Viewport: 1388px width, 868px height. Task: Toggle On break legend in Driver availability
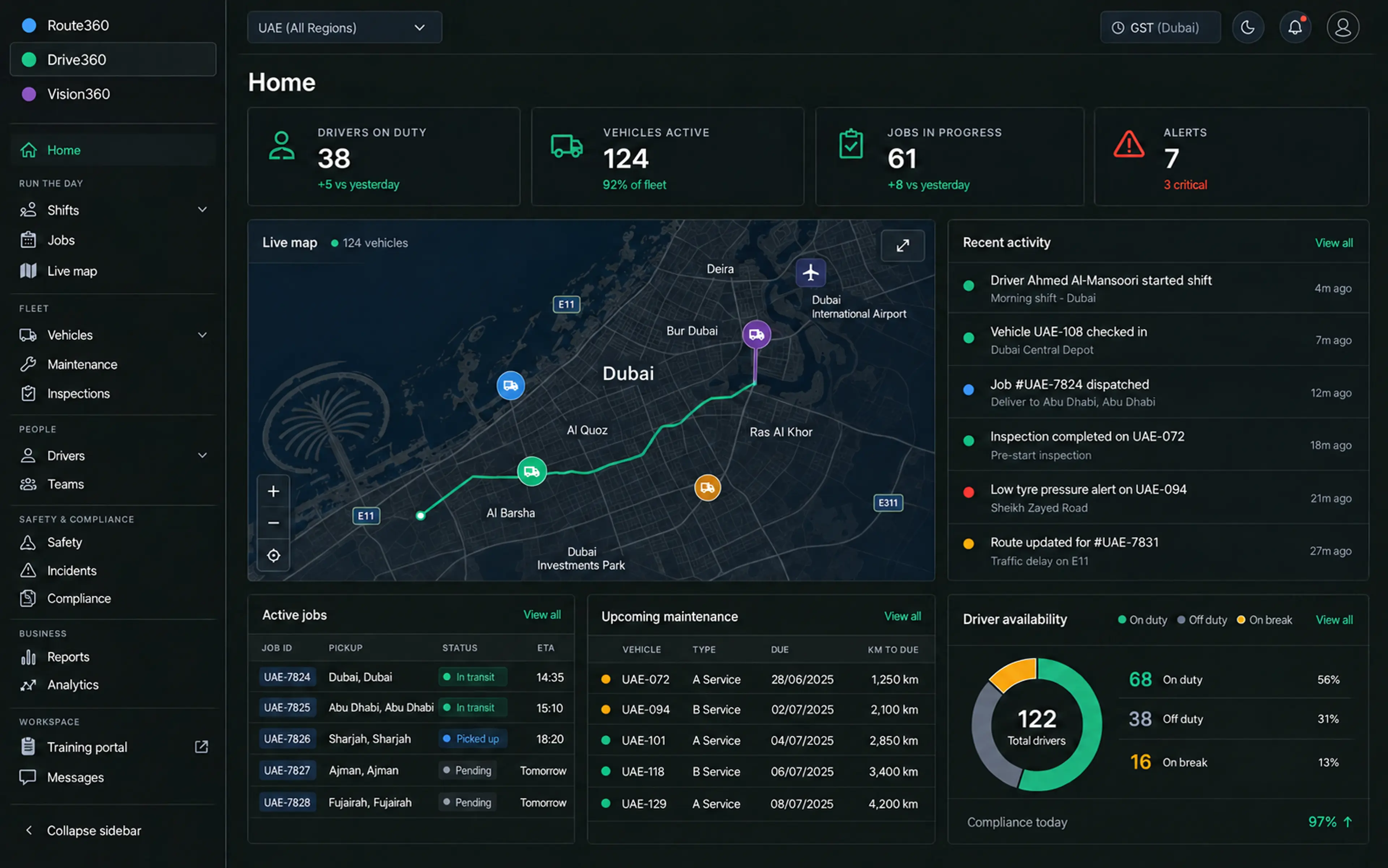click(x=1264, y=619)
